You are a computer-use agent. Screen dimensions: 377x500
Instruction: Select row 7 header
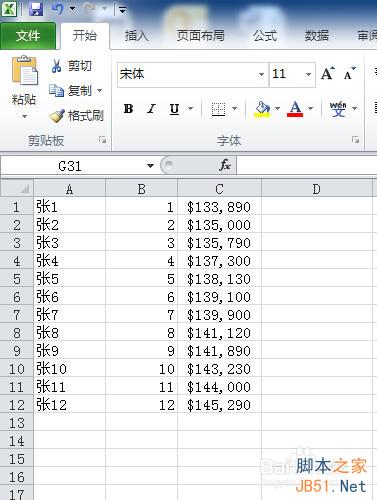[17, 315]
